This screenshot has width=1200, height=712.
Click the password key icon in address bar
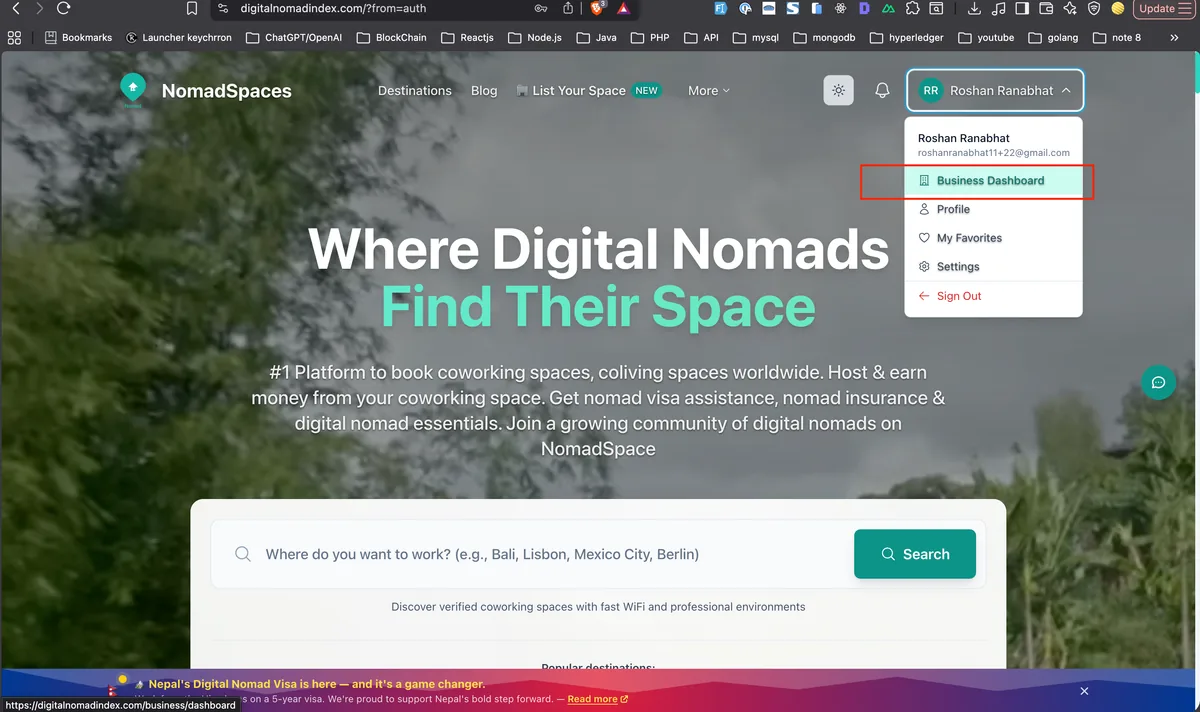pyautogui.click(x=539, y=9)
